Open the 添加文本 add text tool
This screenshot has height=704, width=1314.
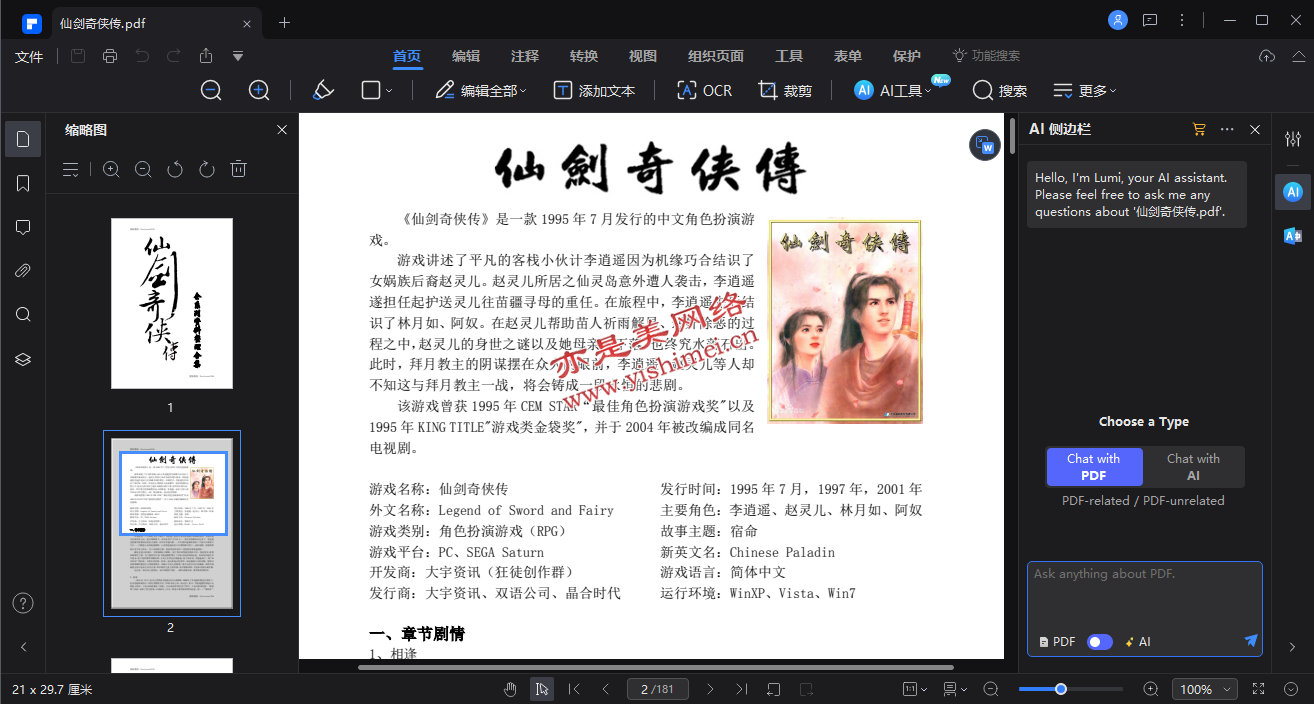pos(594,90)
